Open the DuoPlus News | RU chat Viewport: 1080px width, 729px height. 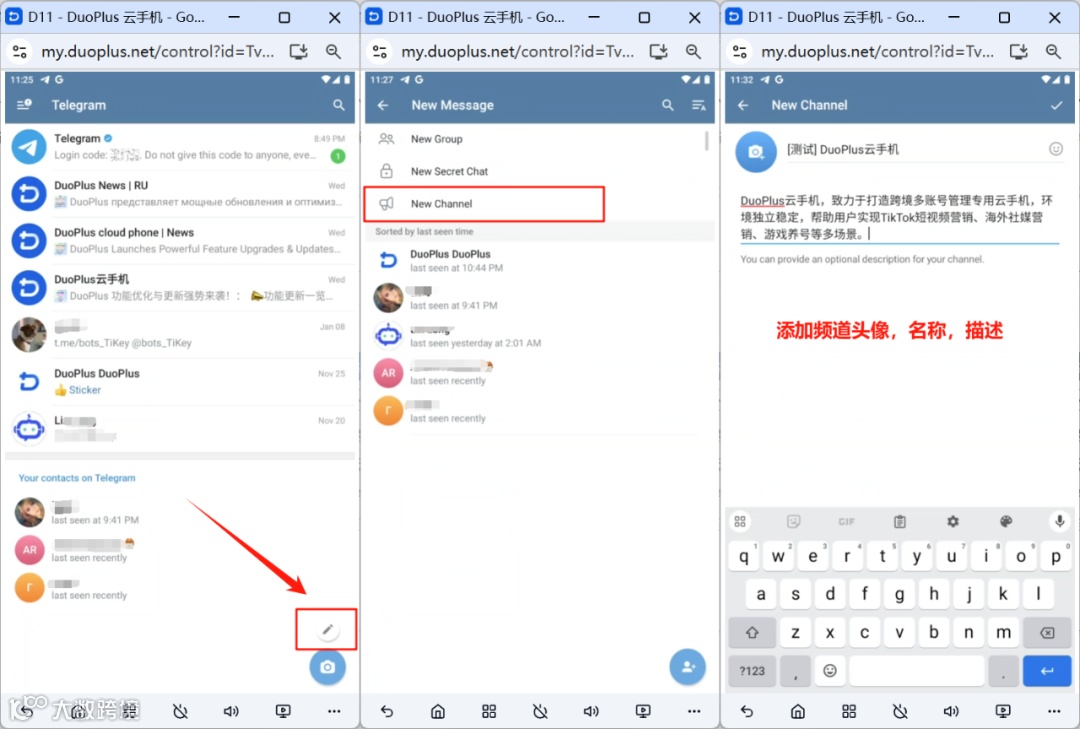(x=180, y=194)
